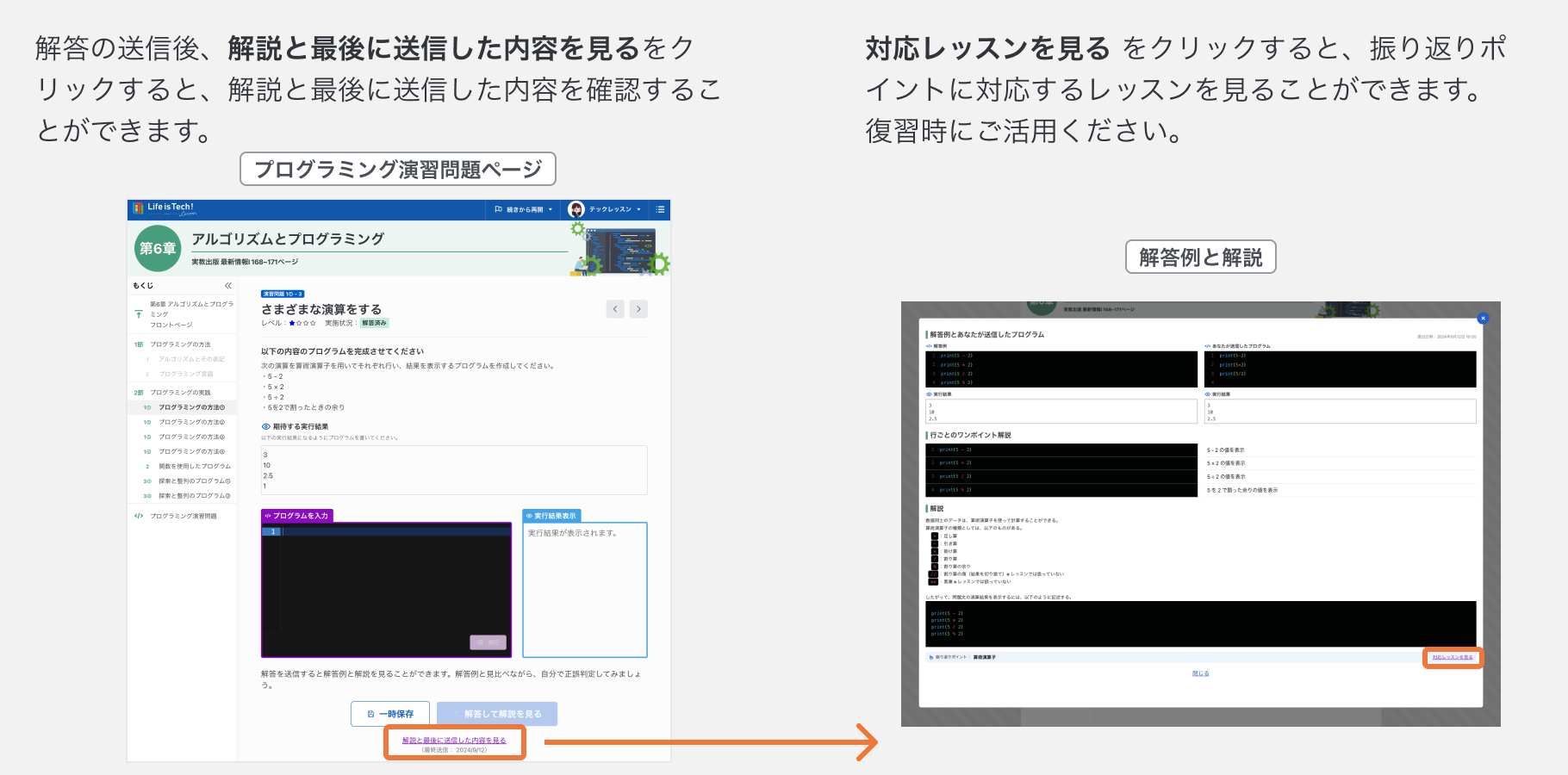Open 関数を使用したプログラム lesson
This screenshot has width=1568, height=775.
tap(194, 466)
